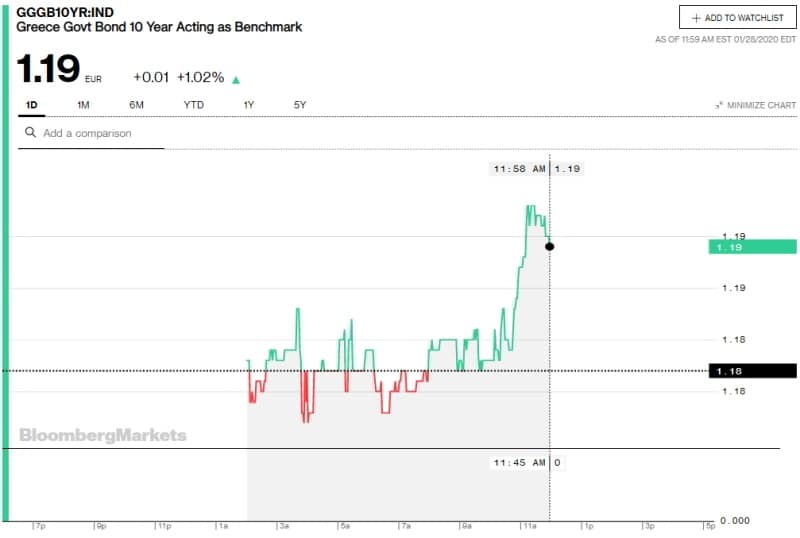Select the 1D time range tab
Screen dimensions: 800x538
(32, 105)
